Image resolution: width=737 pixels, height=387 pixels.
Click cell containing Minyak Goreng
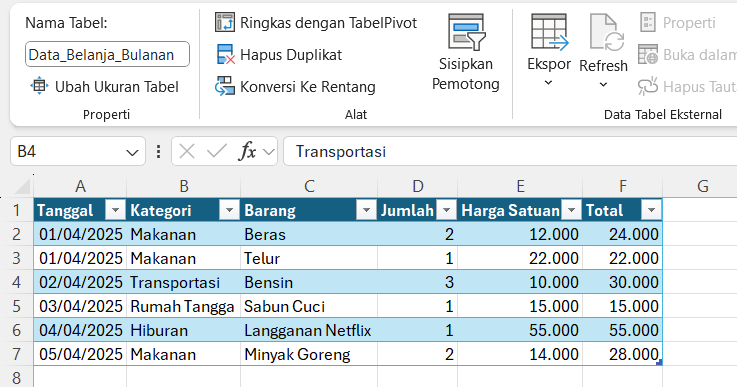click(x=309, y=354)
